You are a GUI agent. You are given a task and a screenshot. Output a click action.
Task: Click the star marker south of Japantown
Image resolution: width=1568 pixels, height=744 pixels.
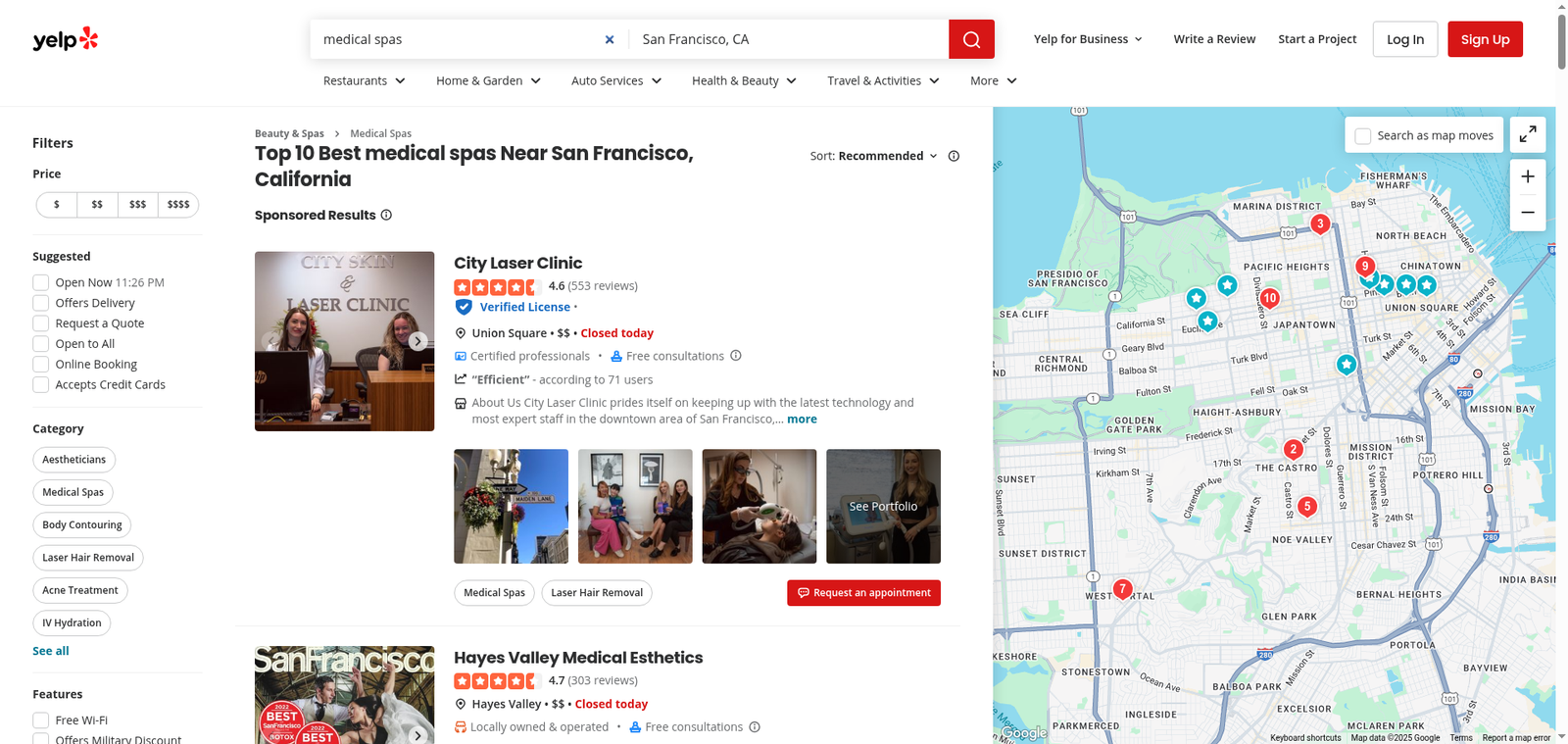coord(1347,365)
